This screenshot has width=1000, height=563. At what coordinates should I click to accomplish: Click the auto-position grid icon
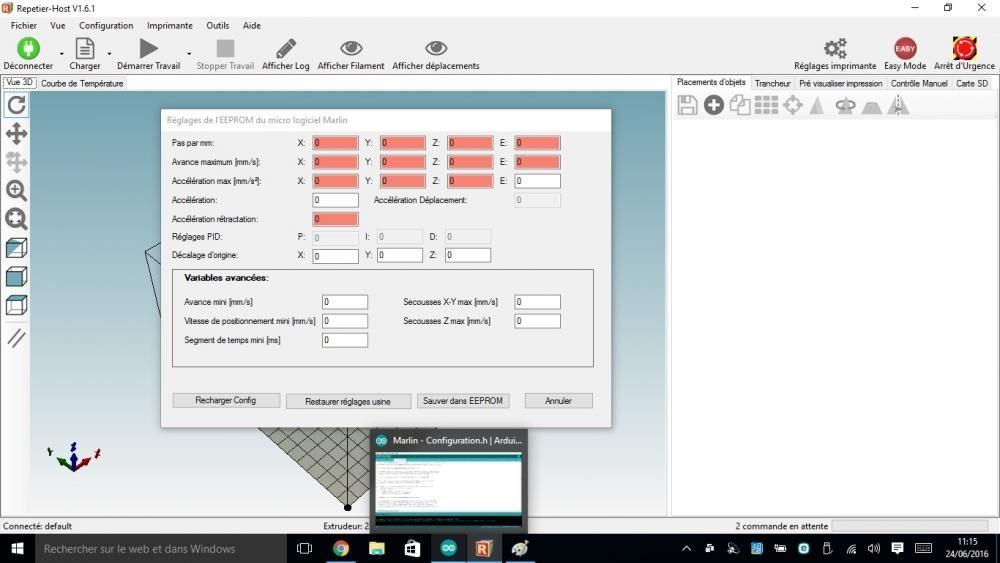(766, 105)
